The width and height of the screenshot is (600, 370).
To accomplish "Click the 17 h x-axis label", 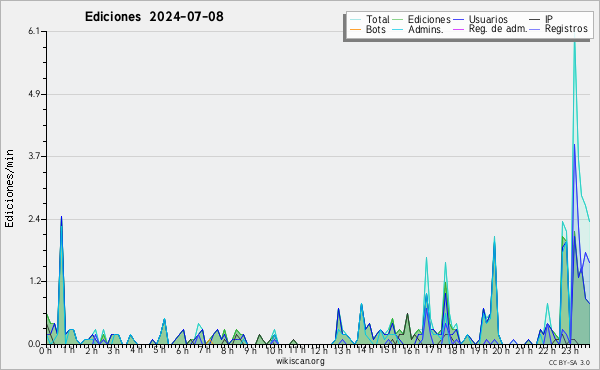I will point(433,350).
